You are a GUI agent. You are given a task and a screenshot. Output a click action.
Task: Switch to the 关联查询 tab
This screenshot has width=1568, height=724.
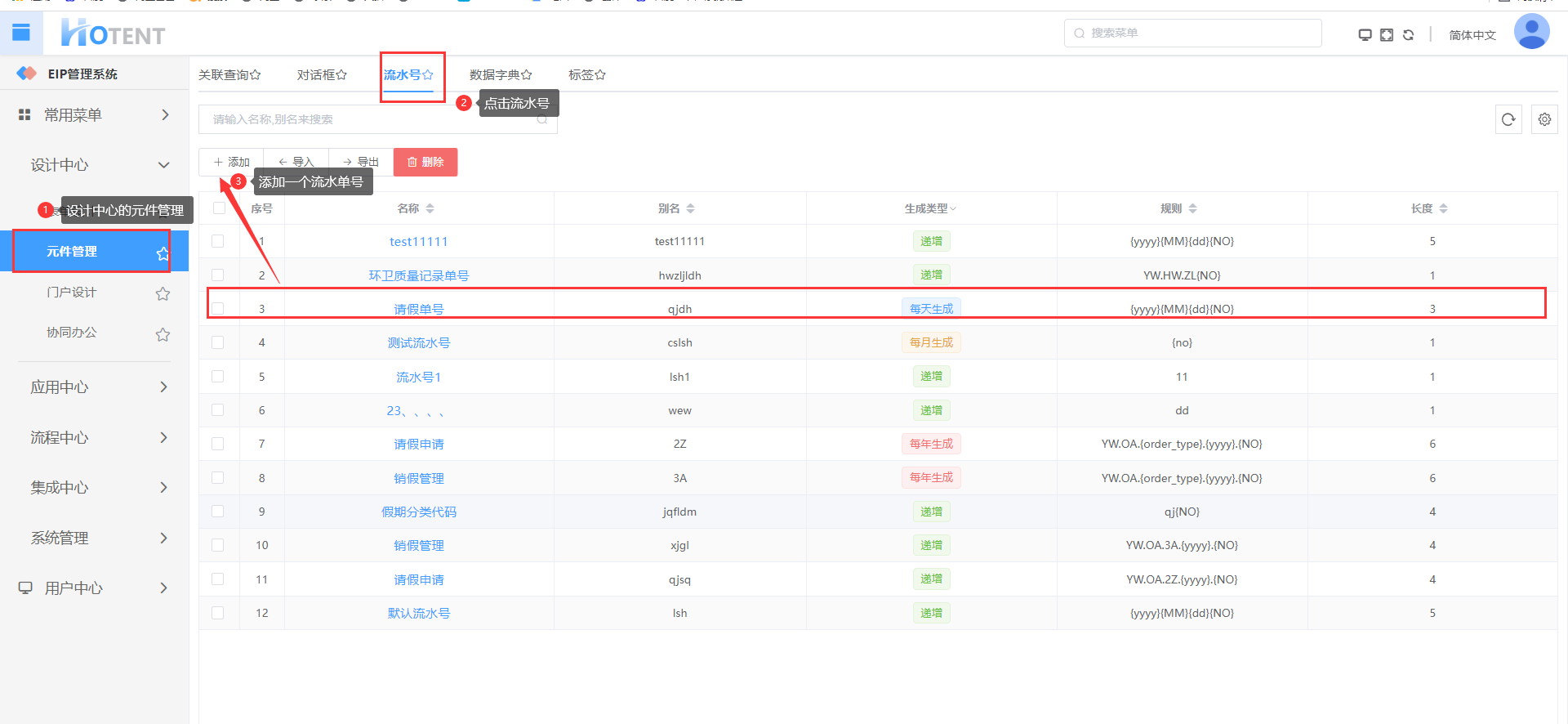pos(229,75)
